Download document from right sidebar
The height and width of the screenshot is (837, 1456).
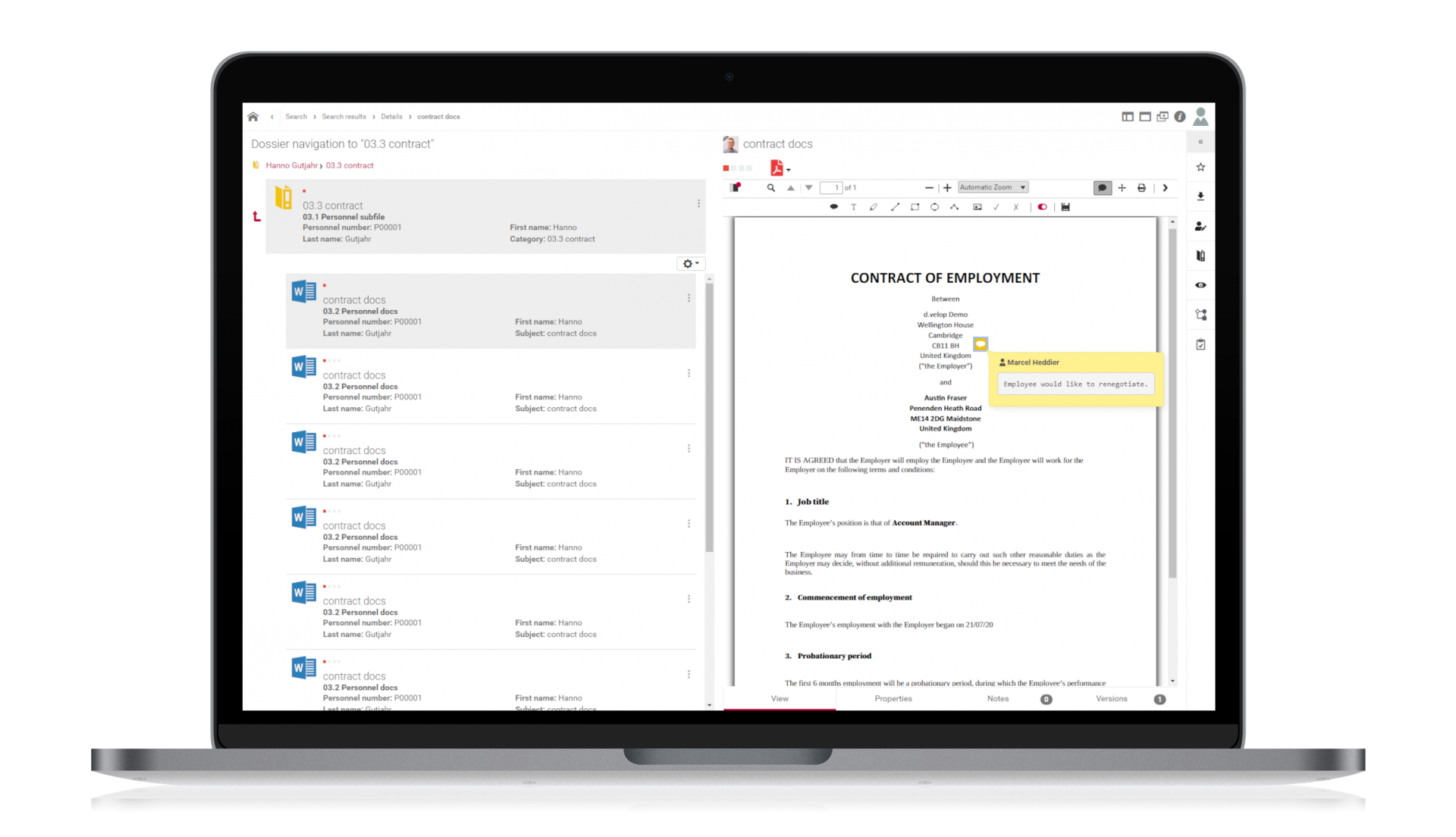[x=1200, y=196]
